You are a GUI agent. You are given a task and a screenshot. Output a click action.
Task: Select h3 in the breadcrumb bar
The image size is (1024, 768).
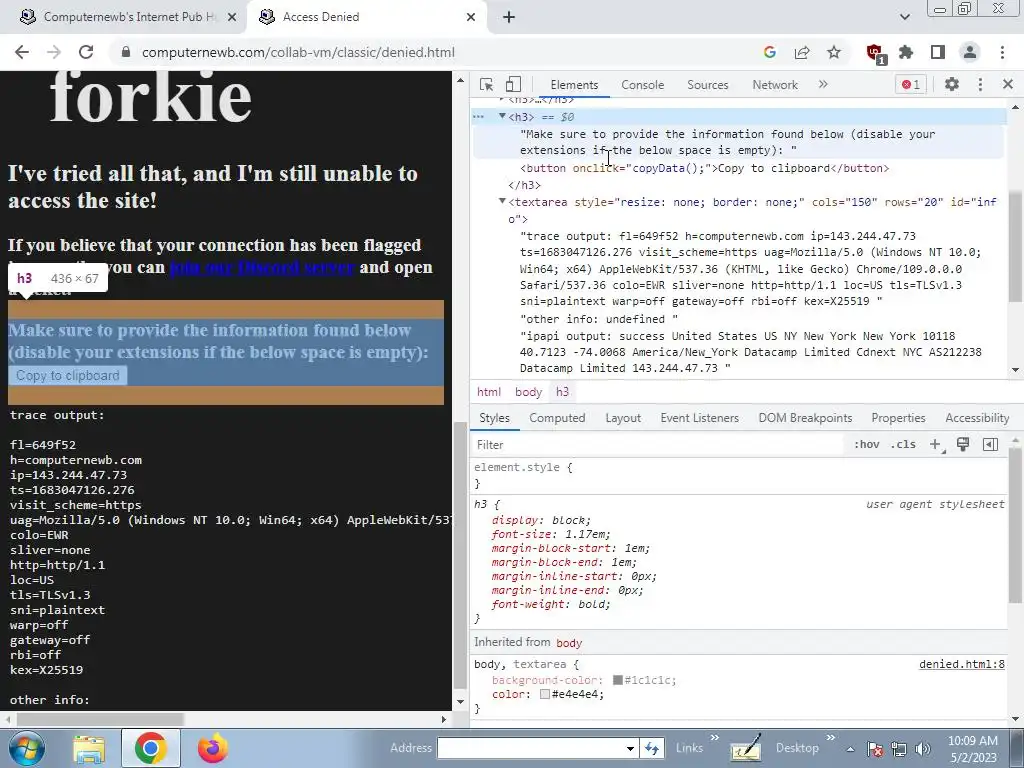562,392
